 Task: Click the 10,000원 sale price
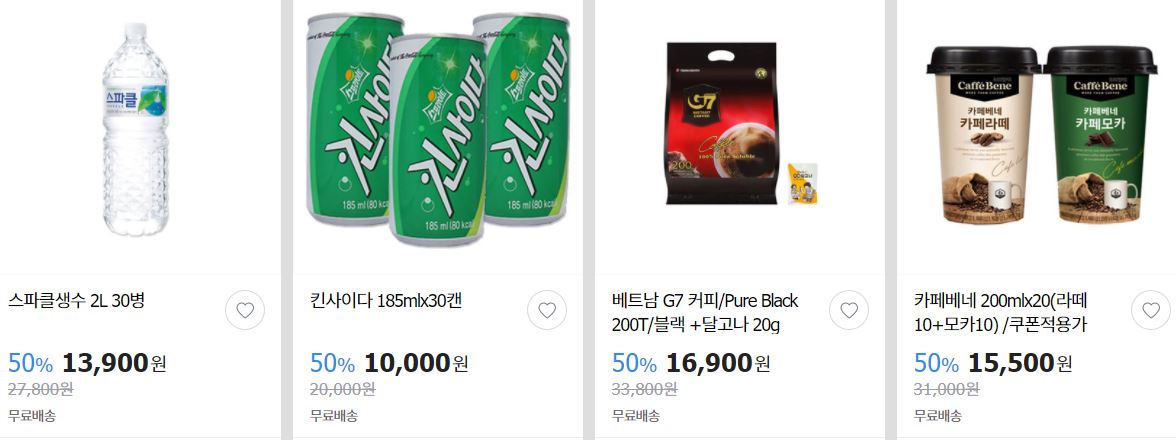416,364
